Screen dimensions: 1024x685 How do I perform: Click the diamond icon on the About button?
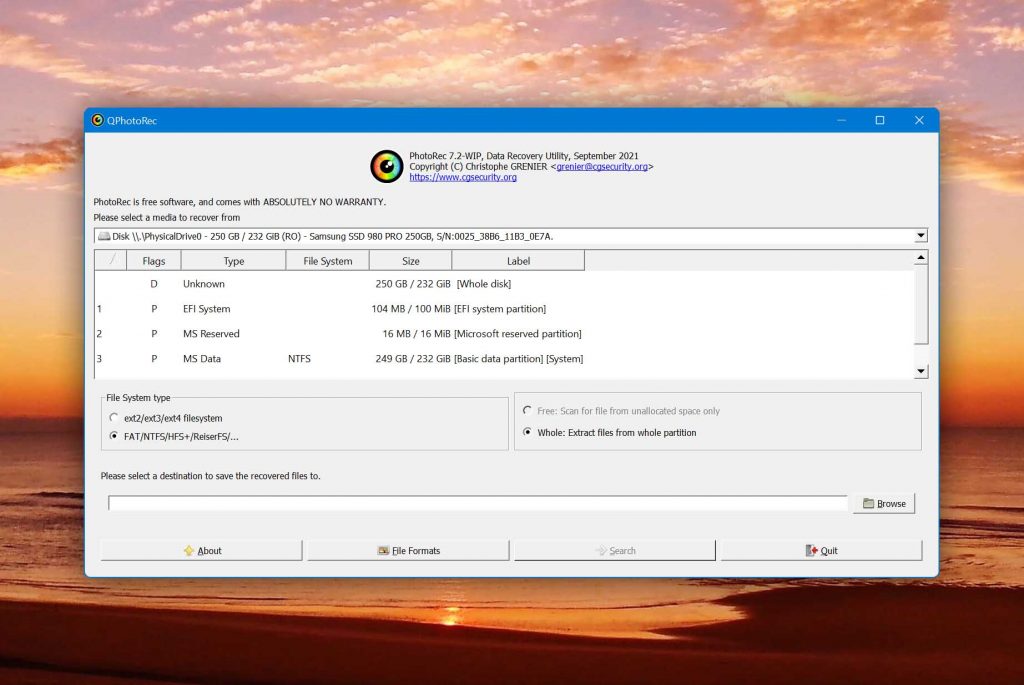click(188, 550)
